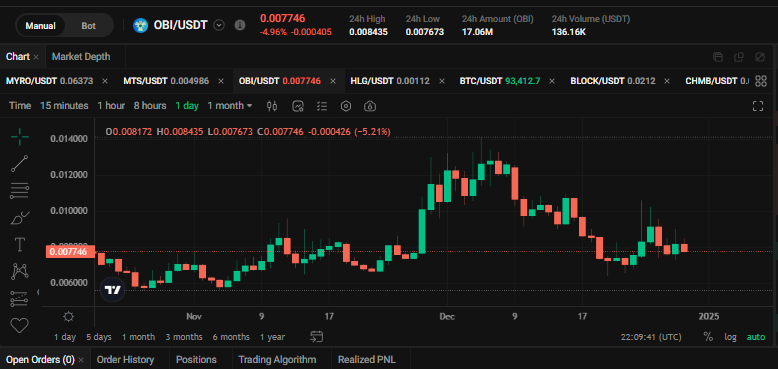
Task: Click the heart favorites icon
Action: (20, 325)
